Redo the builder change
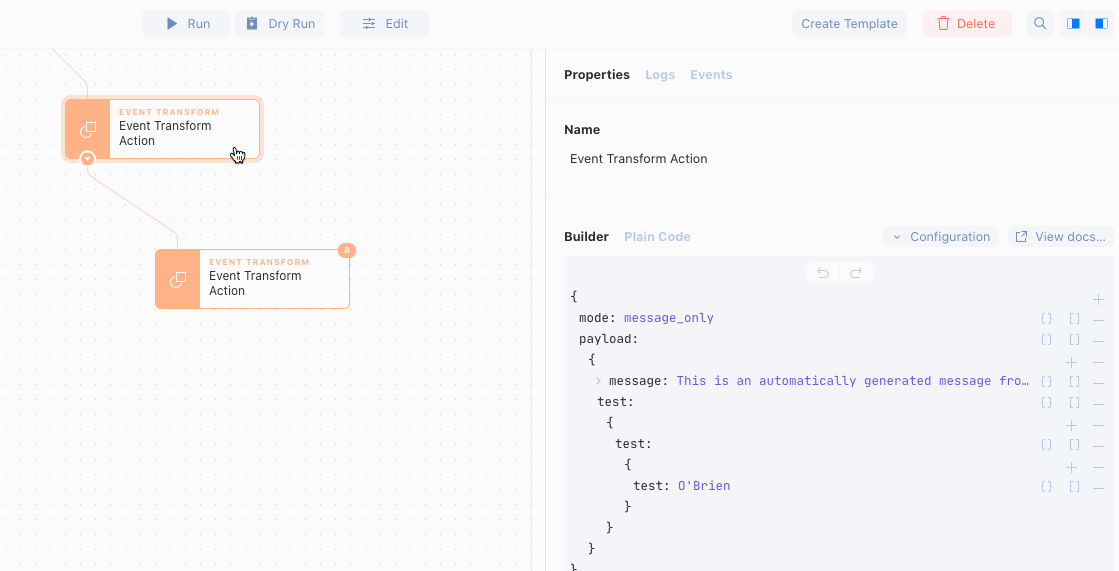Screen dimensions: 1119x571 point(856,273)
